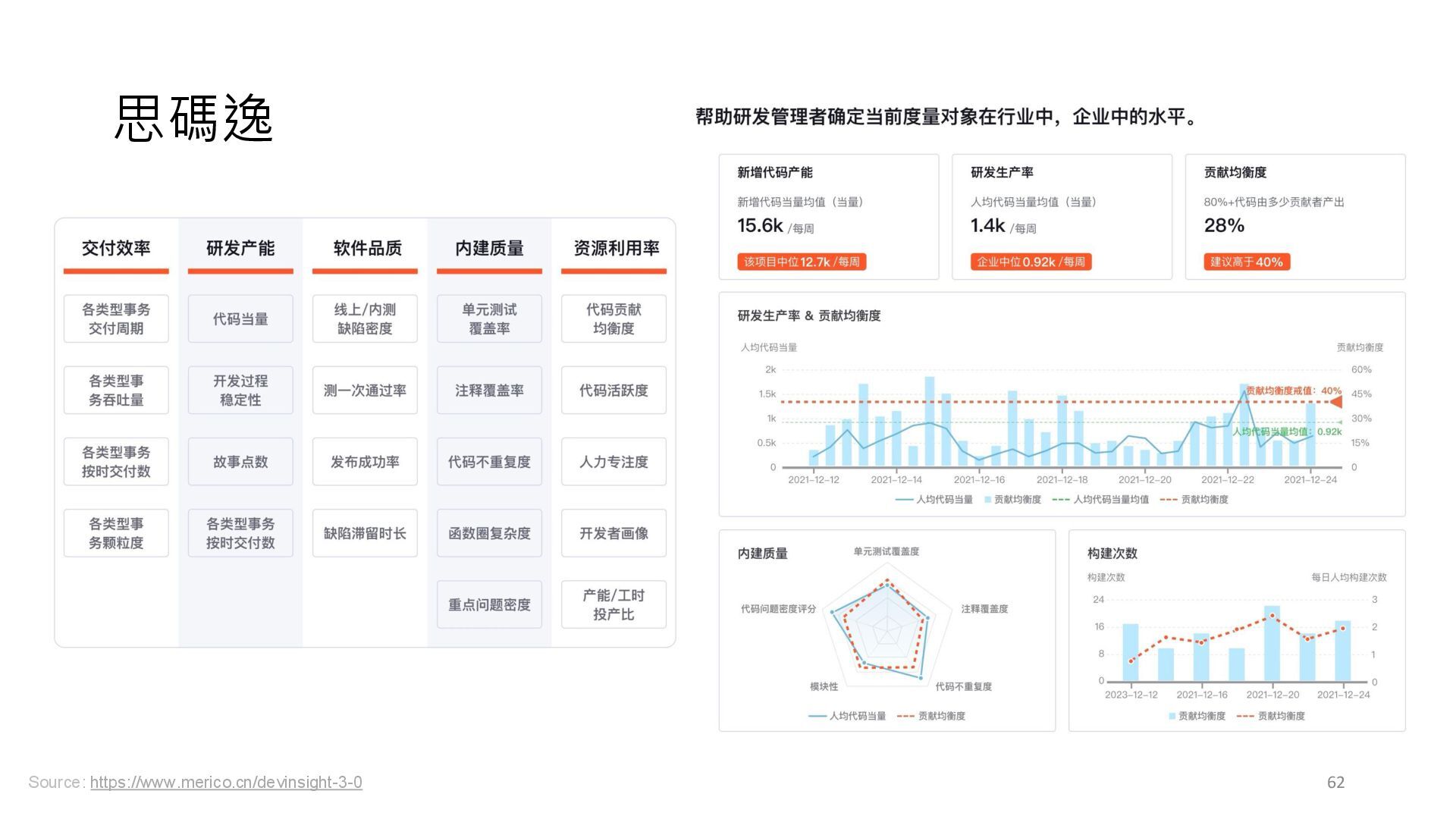Viewport: 1456px width, 819px height.
Task: Click the 单元测试覆盖率 metric button
Action: tap(489, 319)
